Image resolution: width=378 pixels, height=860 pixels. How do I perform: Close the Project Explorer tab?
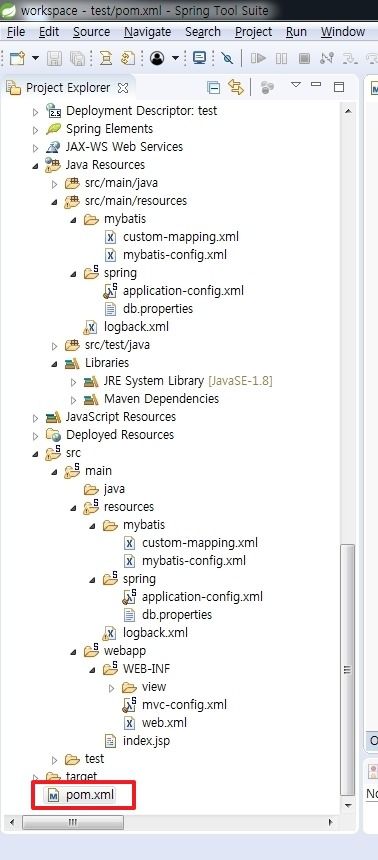(x=123, y=88)
